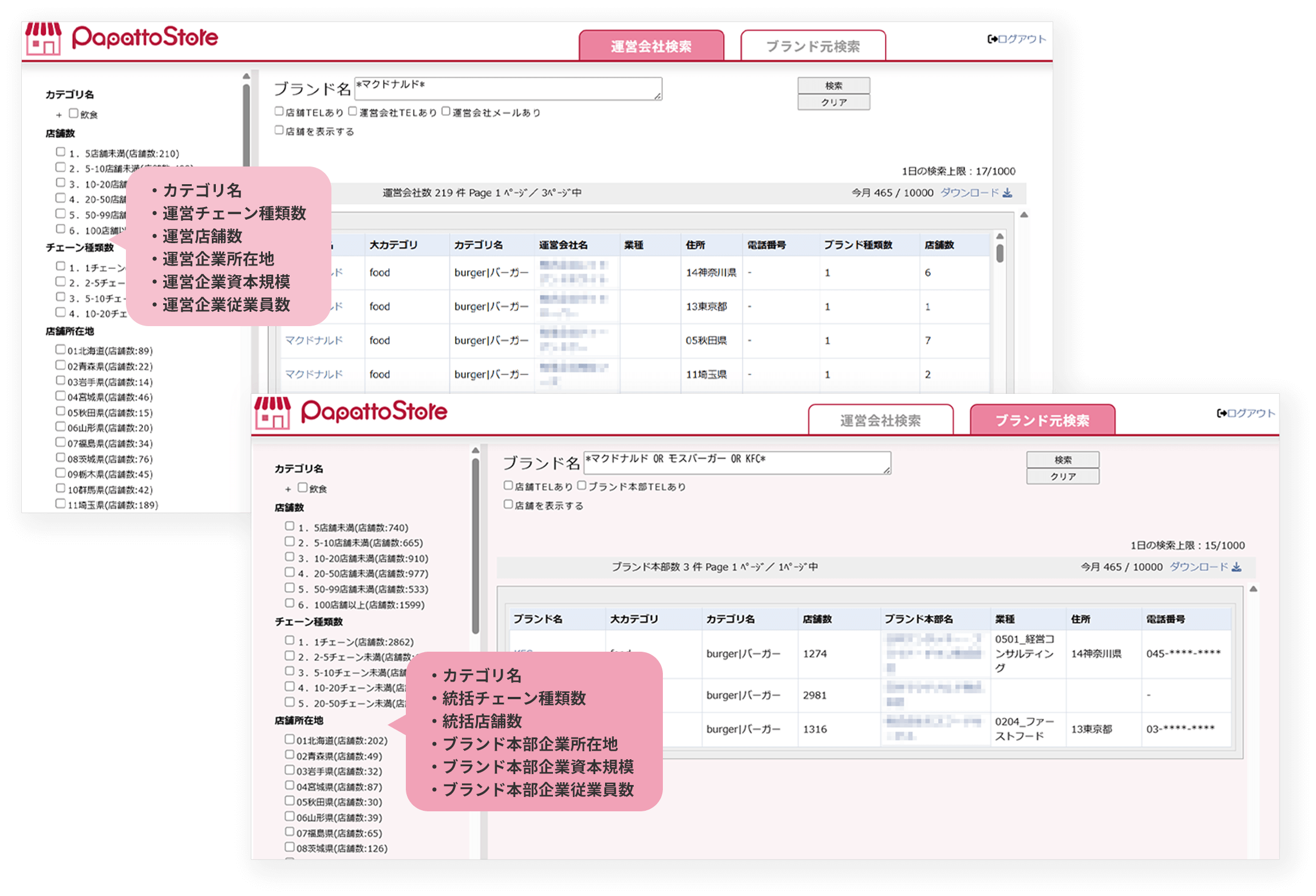Tick the 運営会社TELあり checkbox
1316x896 pixels.
click(353, 112)
